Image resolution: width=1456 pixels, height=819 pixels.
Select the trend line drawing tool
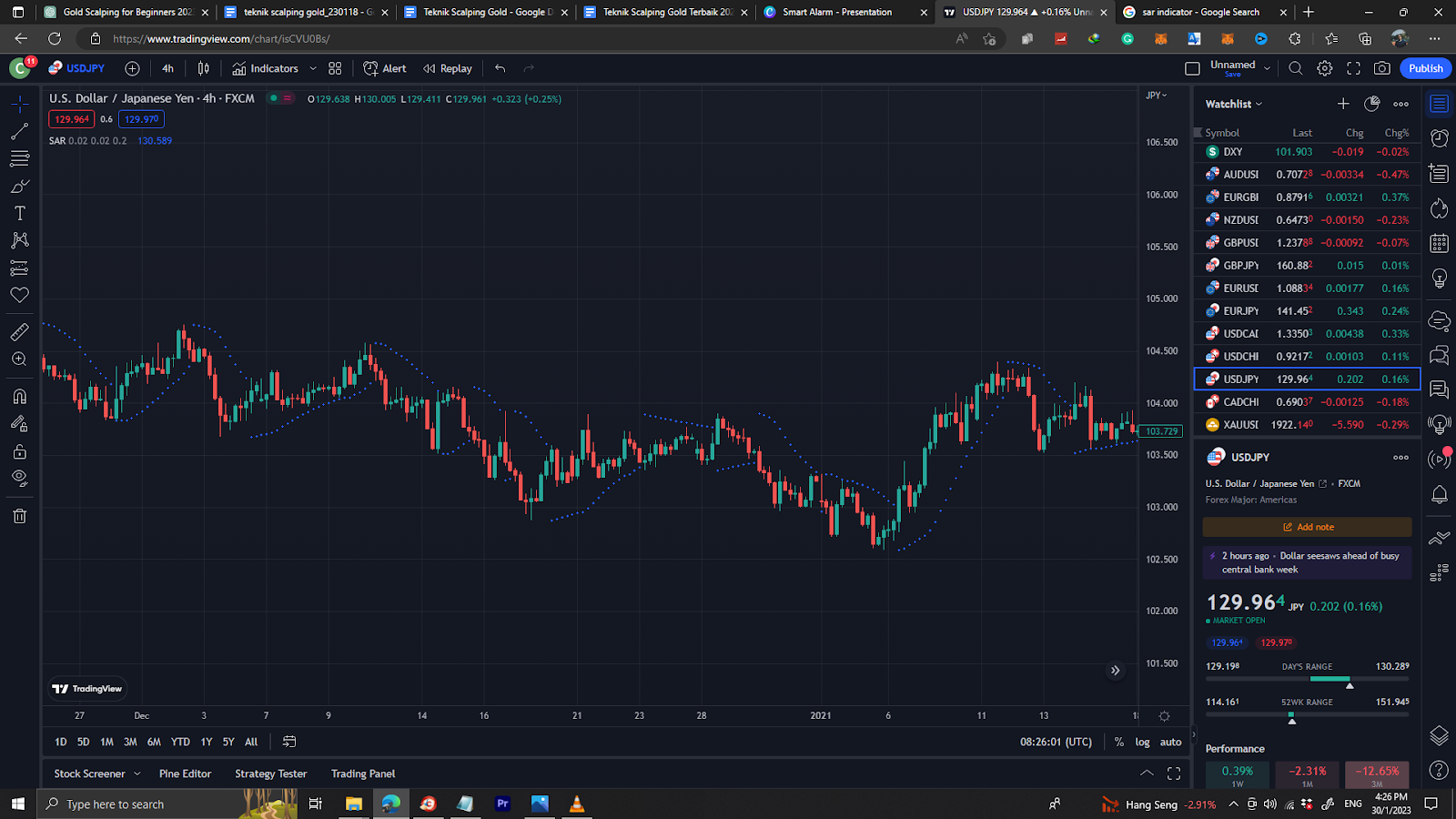click(x=19, y=132)
